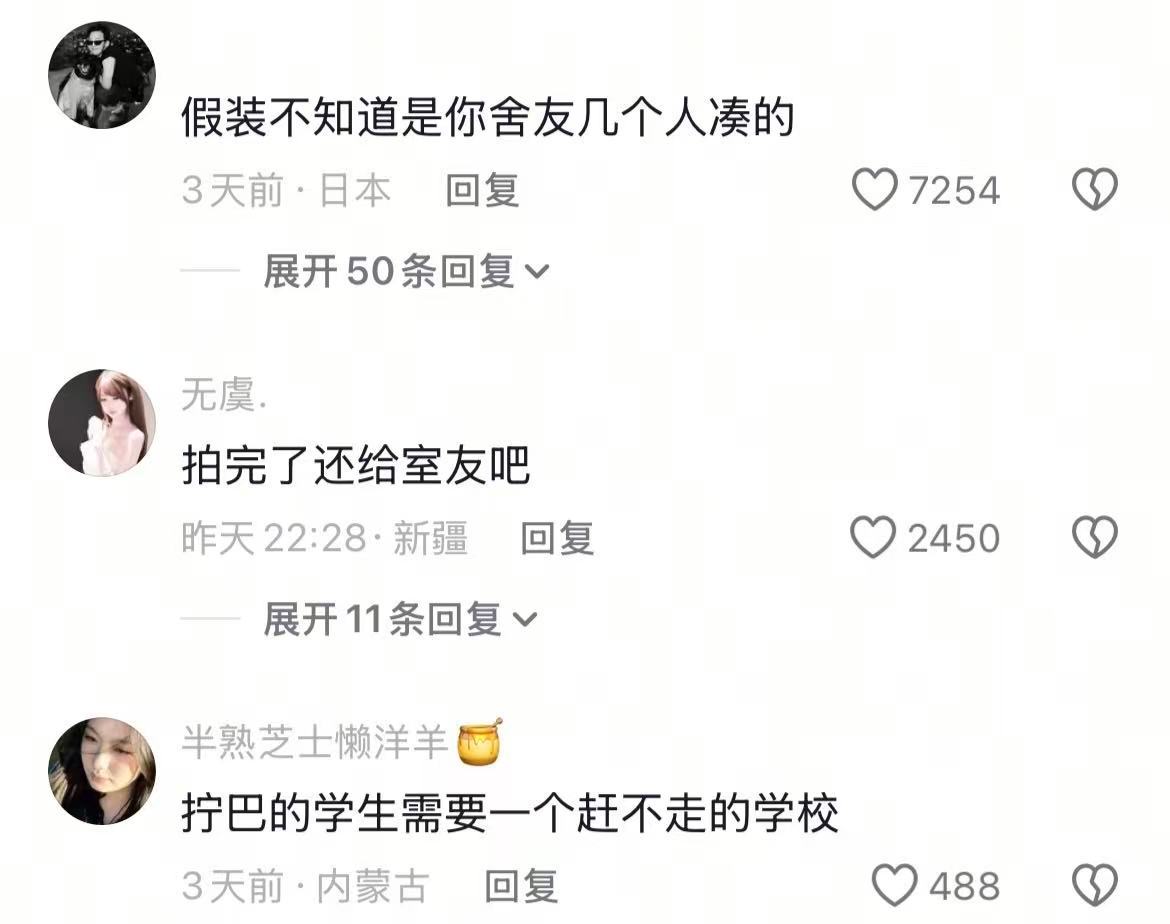Dislike the 无虞 comment via broken heart
This screenshot has height=924, width=1170.
click(1095, 537)
